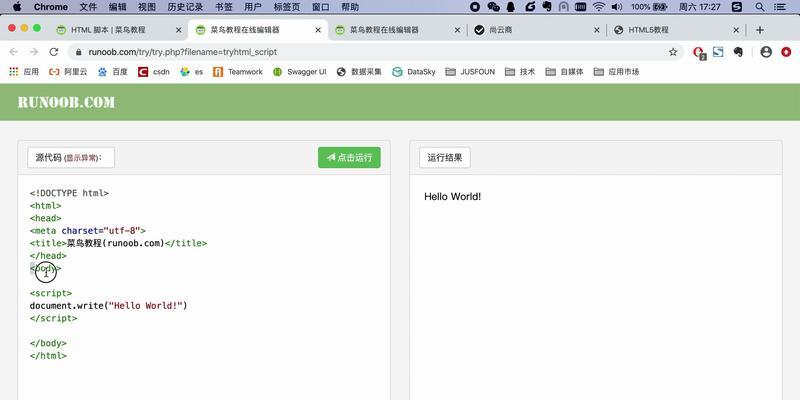Open the Wi-Fi status menu
800x400 pixels.
(x=599, y=7)
